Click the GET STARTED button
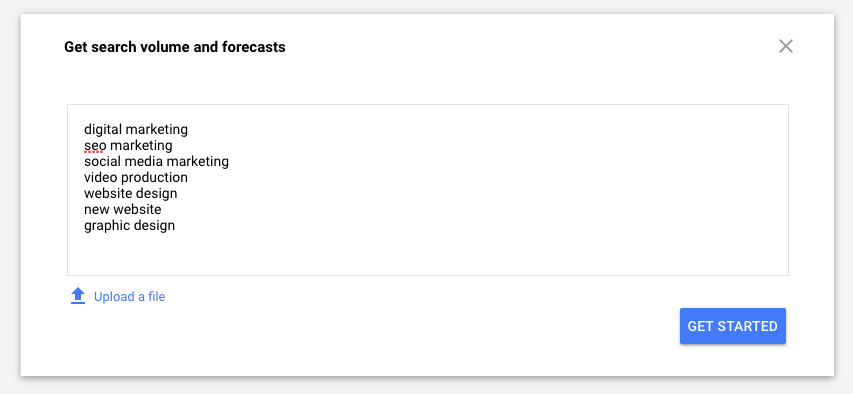Image resolution: width=853 pixels, height=394 pixels. [732, 326]
